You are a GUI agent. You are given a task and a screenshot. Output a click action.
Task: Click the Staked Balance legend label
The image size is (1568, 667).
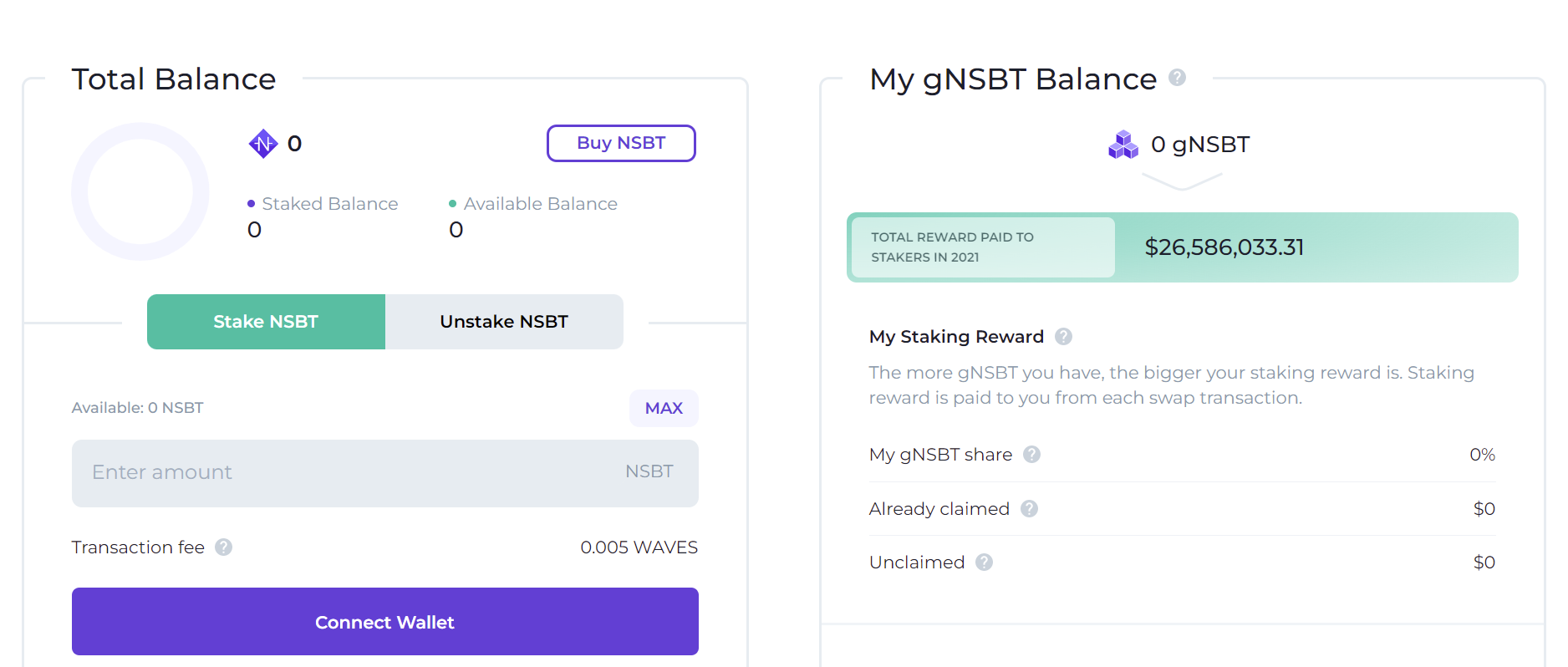coord(329,204)
